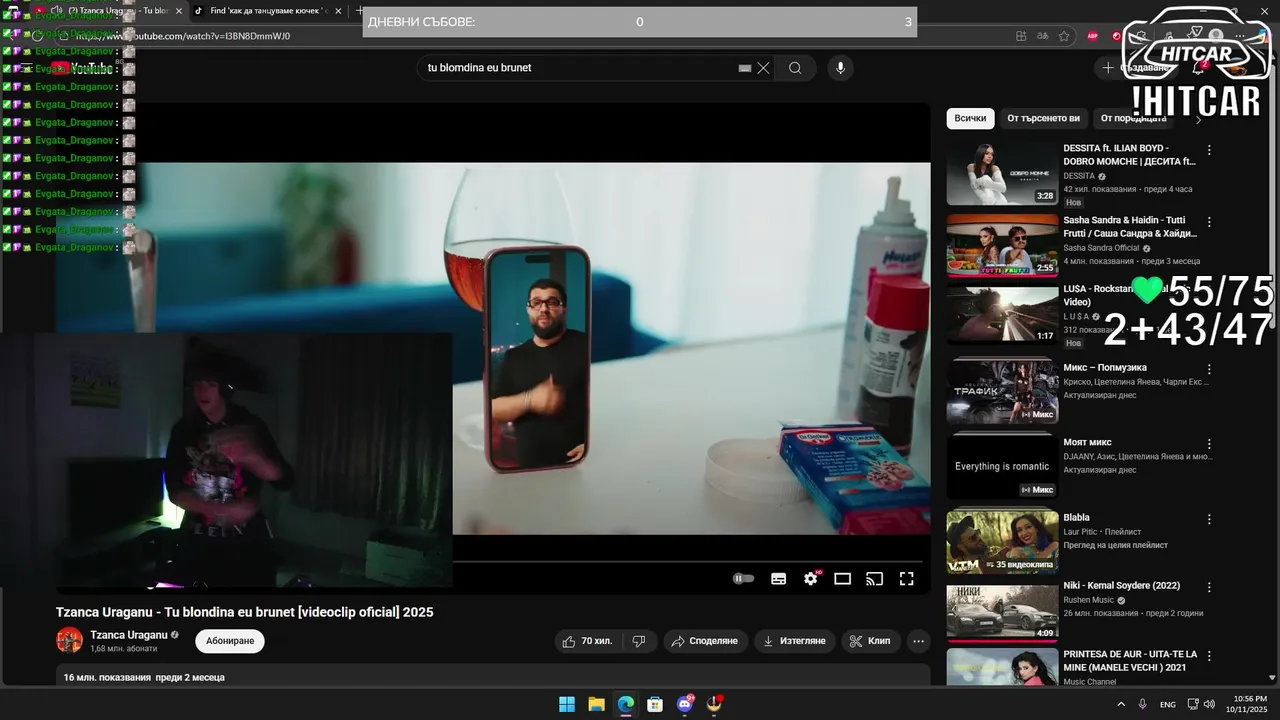Image resolution: width=1280 pixels, height=720 pixels.
Task: Open more actions below the video
Action: 919,641
